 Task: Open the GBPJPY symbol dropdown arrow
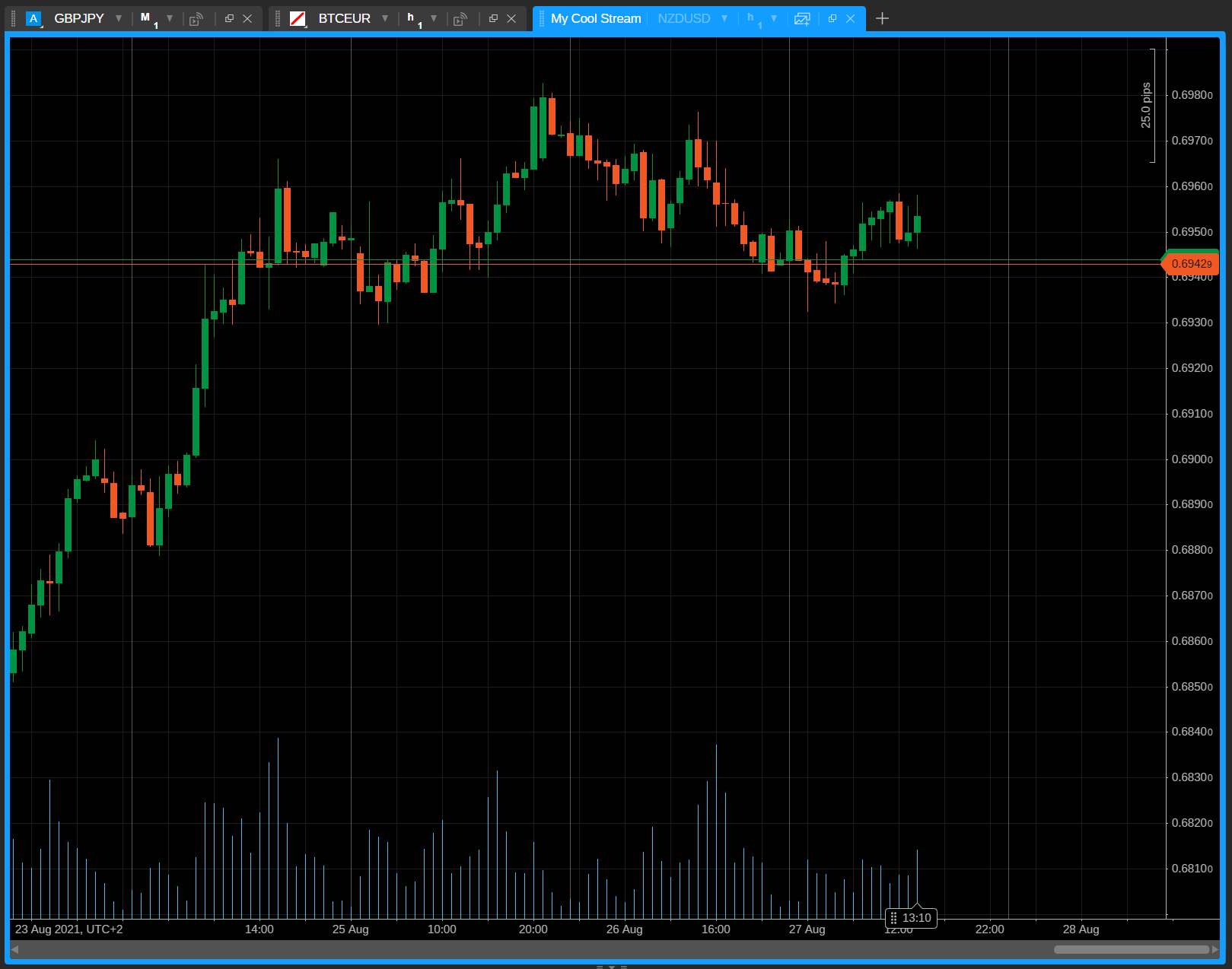click(119, 18)
